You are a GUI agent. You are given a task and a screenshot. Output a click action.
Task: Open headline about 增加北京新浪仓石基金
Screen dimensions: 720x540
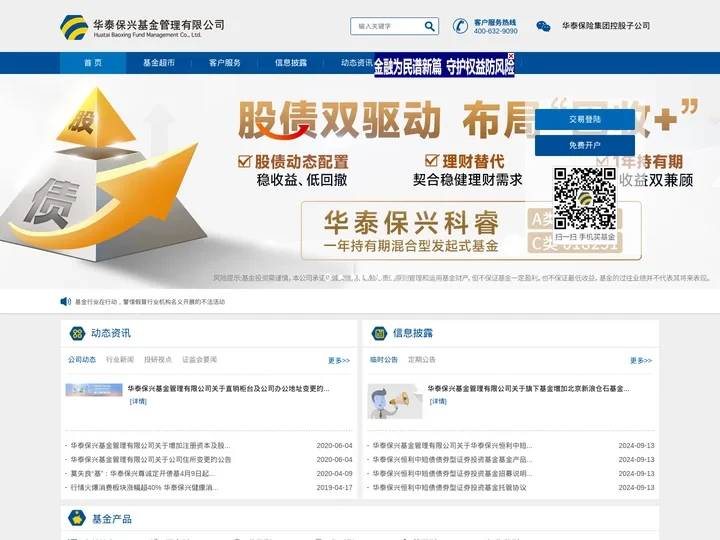tap(529, 388)
